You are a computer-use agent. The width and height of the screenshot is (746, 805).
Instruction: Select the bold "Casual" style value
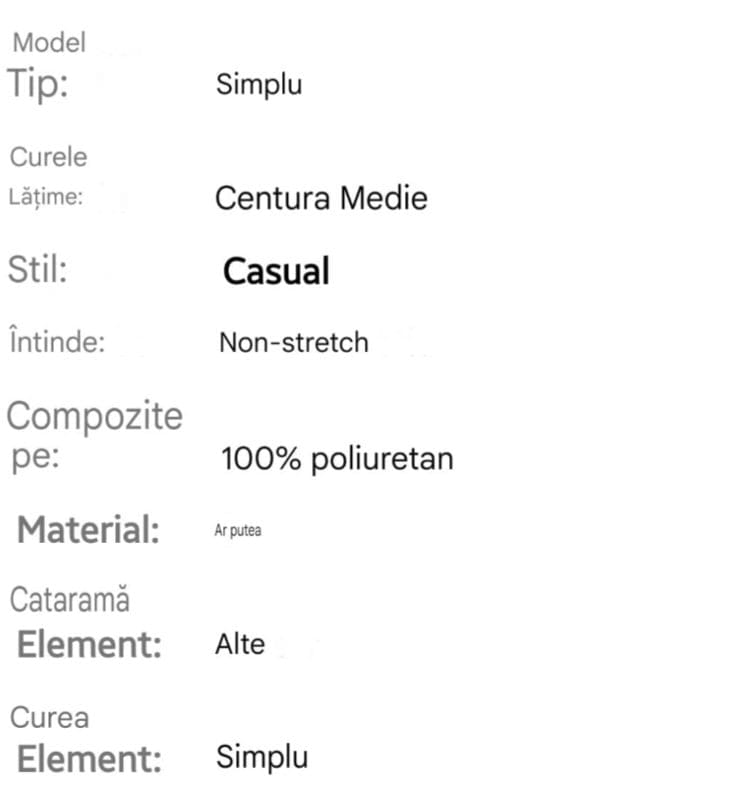[x=276, y=271]
